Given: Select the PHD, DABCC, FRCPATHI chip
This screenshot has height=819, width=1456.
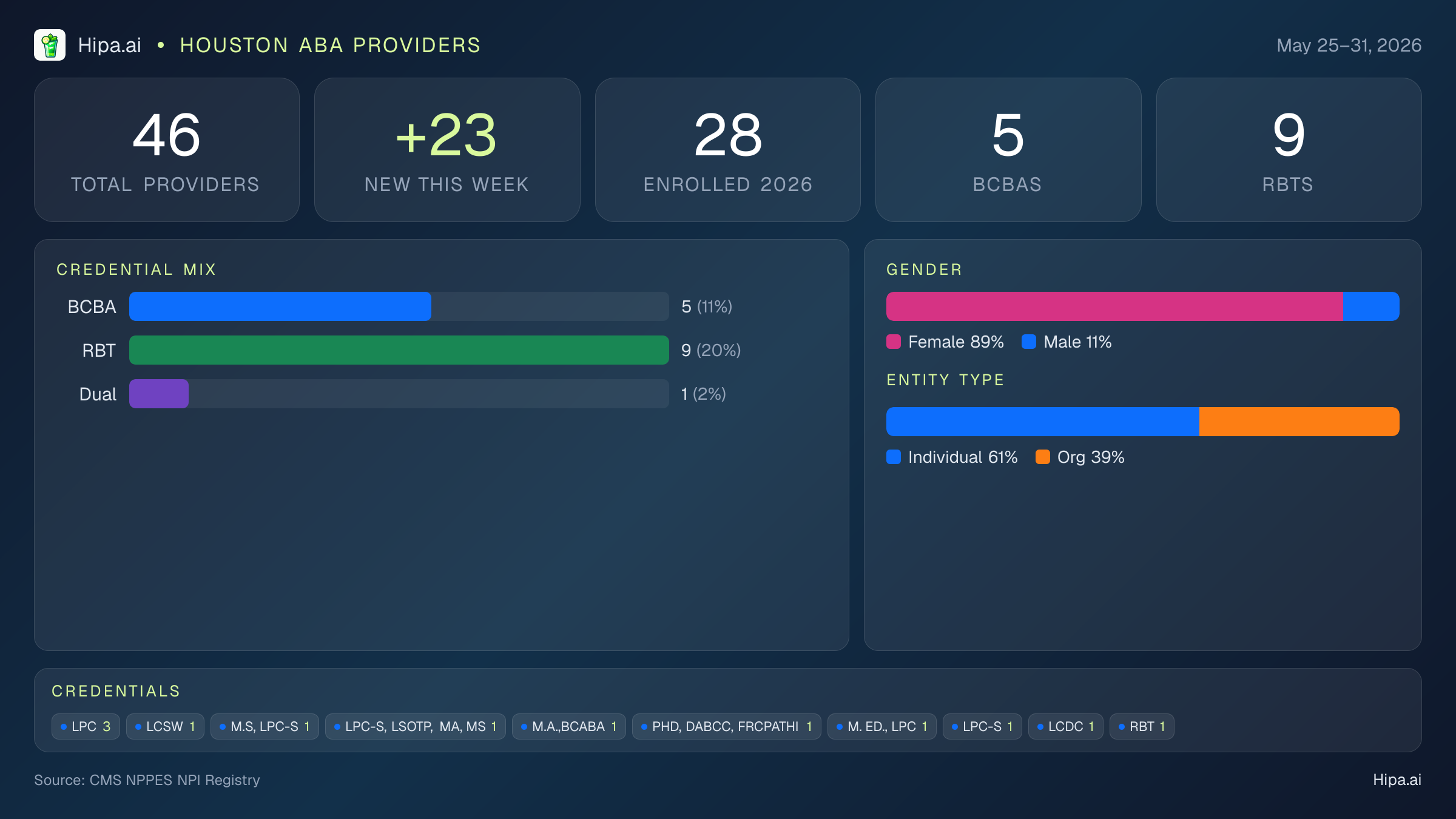Looking at the screenshot, I should pyautogui.click(x=726, y=726).
